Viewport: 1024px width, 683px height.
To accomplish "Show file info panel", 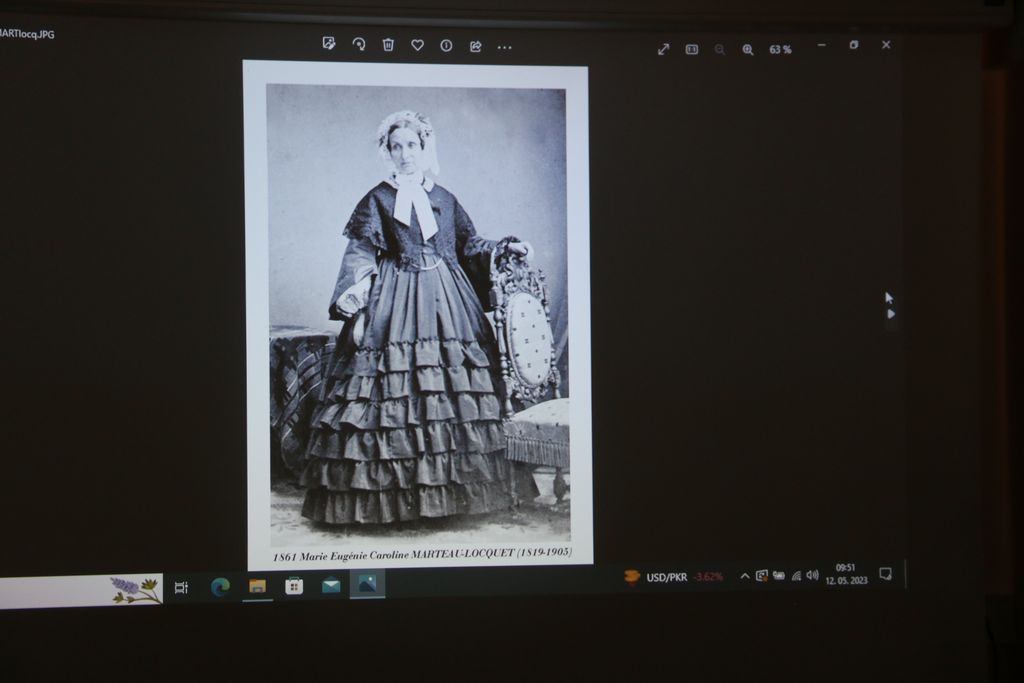I will tap(446, 46).
